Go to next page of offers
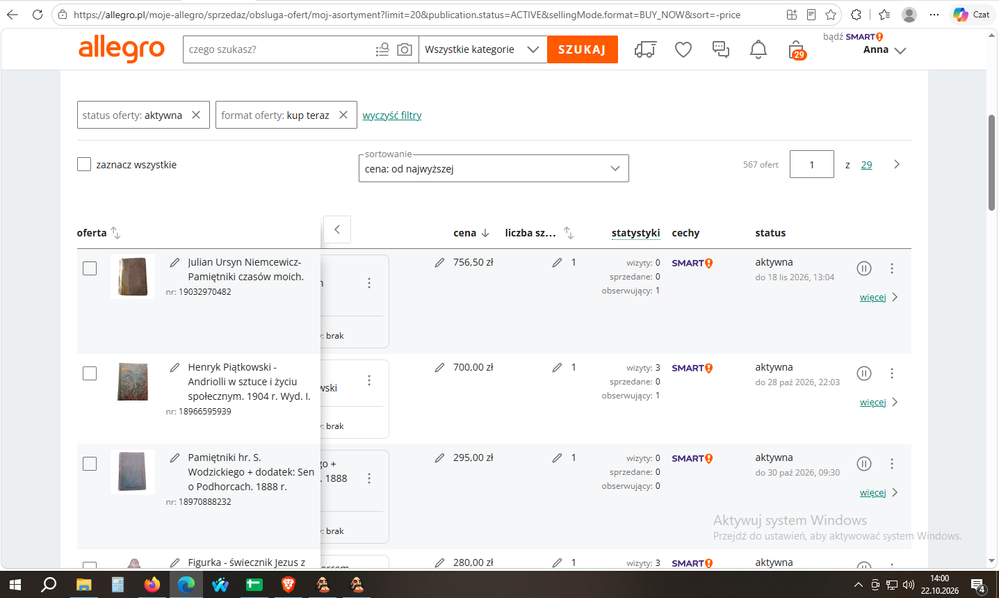Screen dimensions: 999x598 896,165
